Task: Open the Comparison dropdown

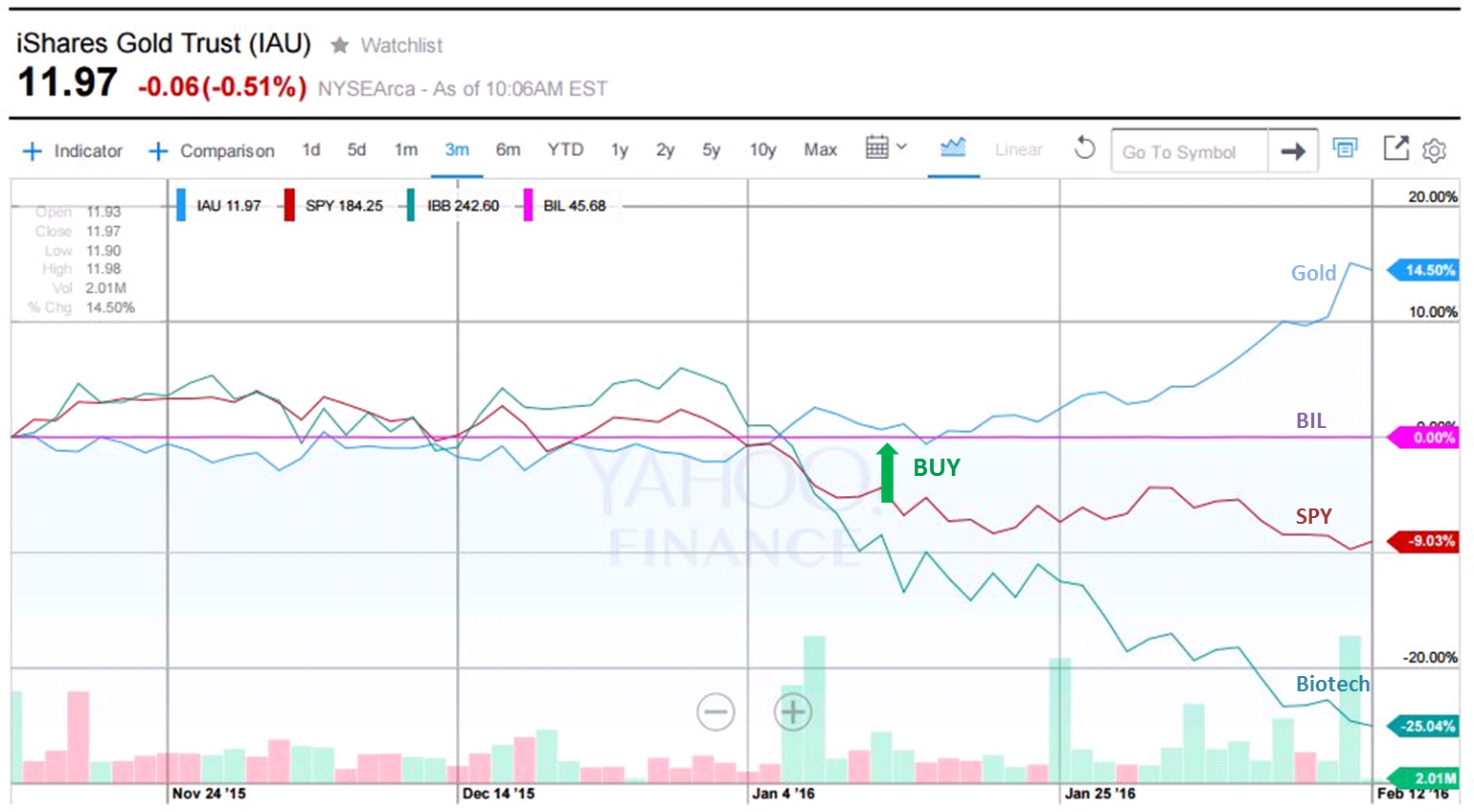Action: (x=212, y=151)
